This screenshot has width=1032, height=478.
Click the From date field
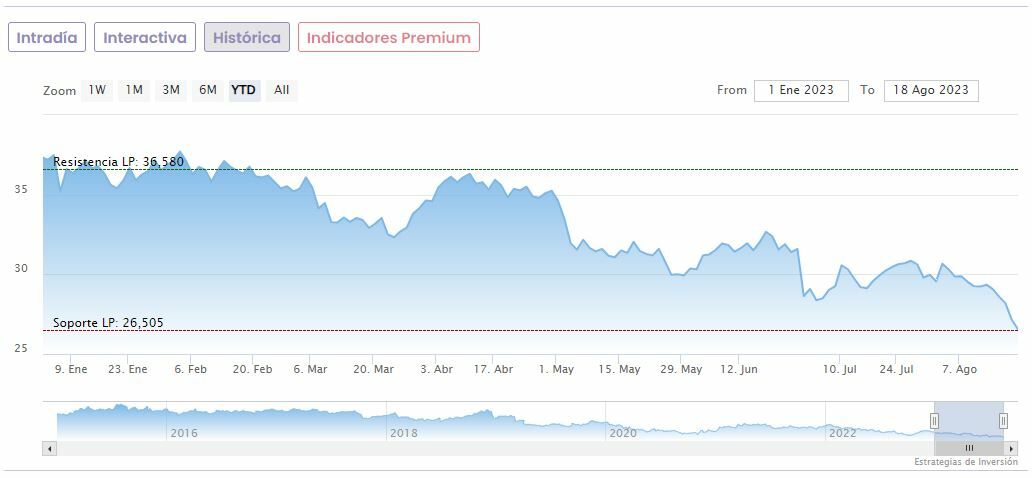click(x=801, y=90)
